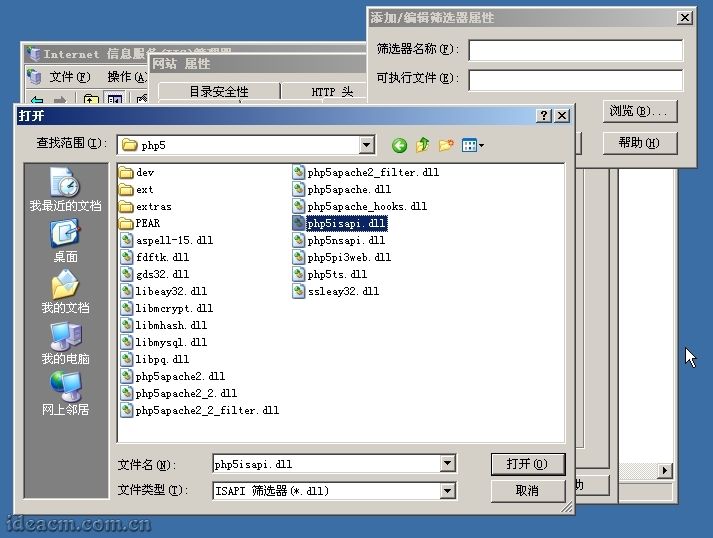Expand the file name dropdown
This screenshot has height=538, width=713.
(x=447, y=464)
